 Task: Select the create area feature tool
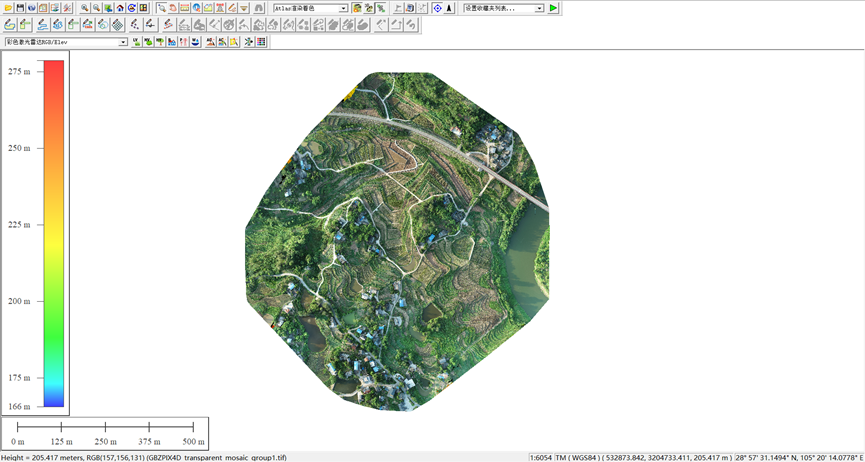tap(9, 25)
